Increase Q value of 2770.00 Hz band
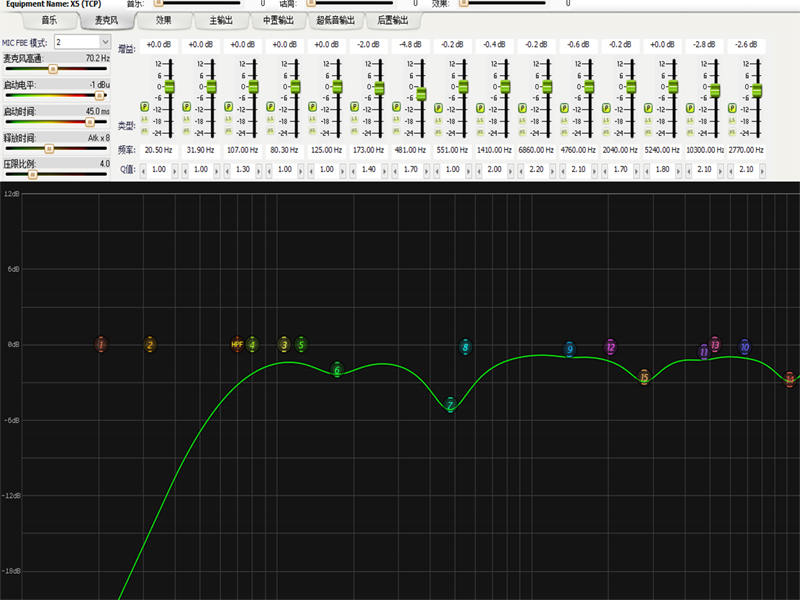 coord(762,170)
